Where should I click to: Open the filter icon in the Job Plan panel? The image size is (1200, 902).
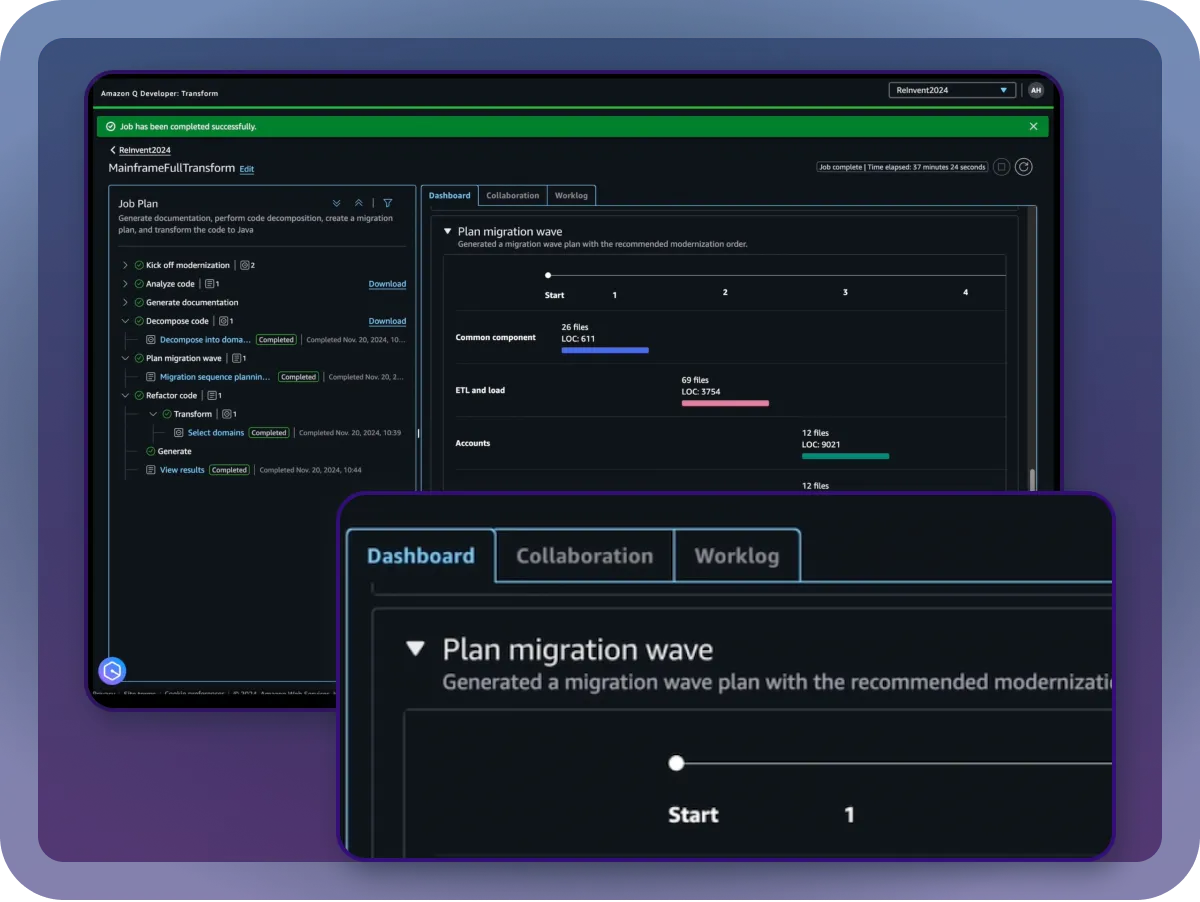388,203
